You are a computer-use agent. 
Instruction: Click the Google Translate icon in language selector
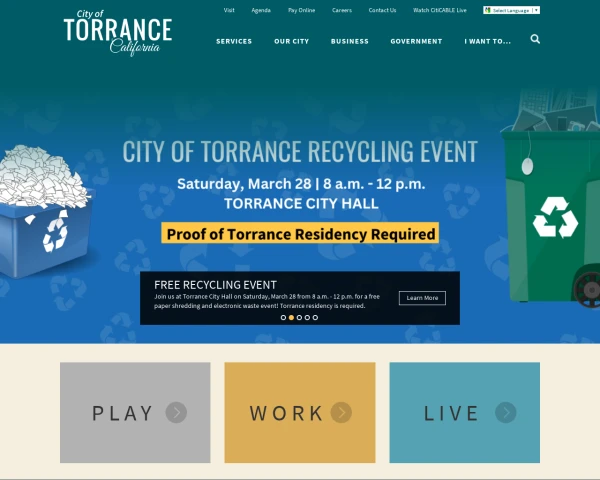click(x=488, y=10)
